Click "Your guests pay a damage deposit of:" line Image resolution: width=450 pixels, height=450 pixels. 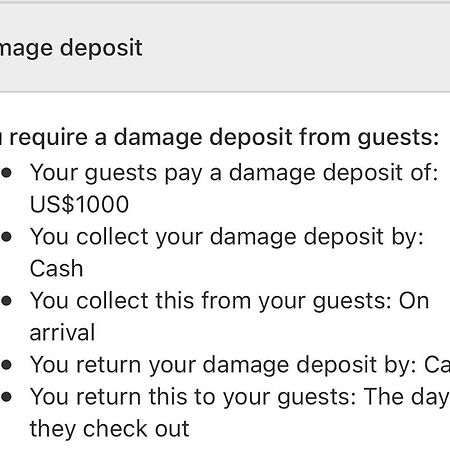[x=234, y=173]
